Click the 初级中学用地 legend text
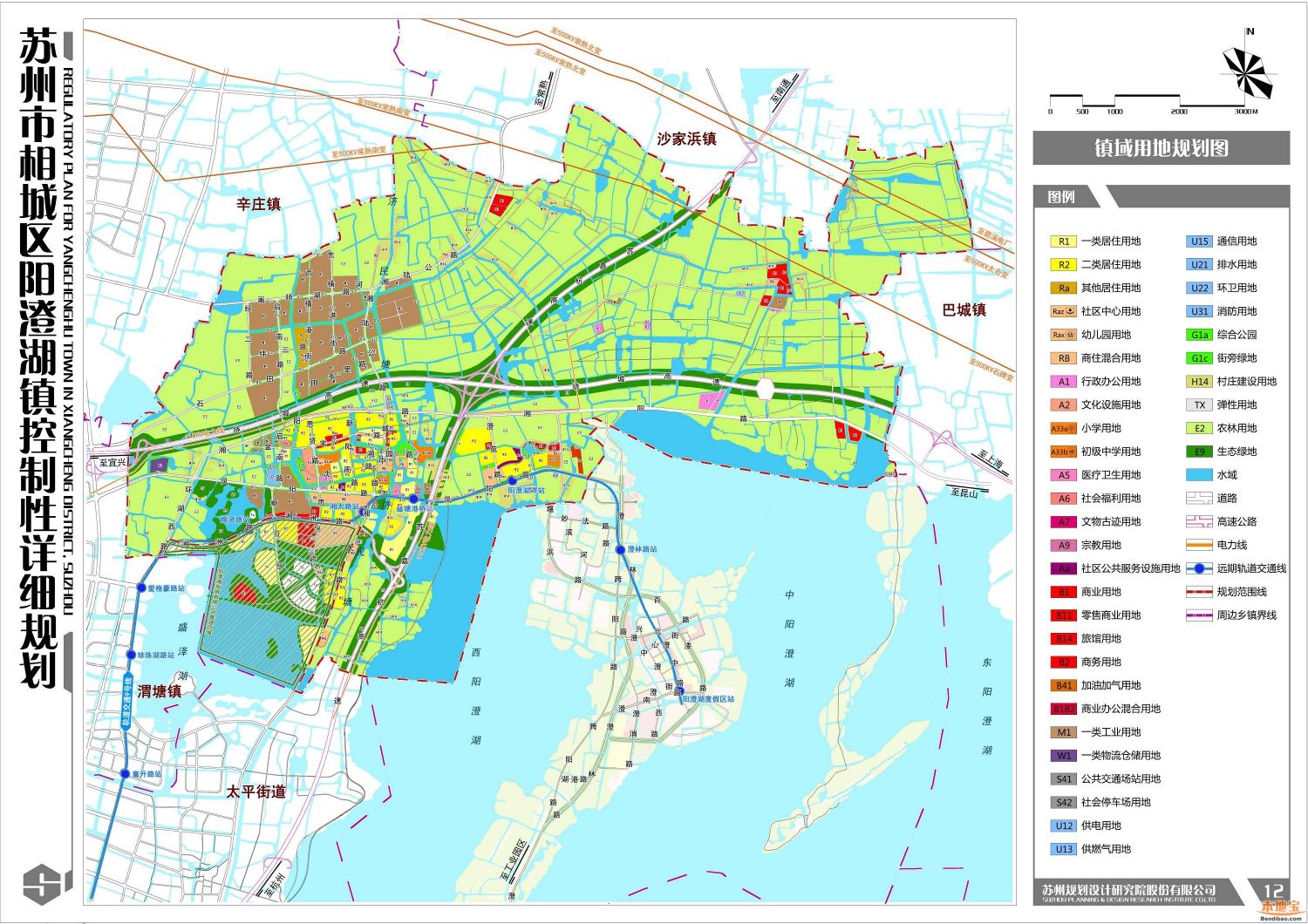The image size is (1308, 924). pyautogui.click(x=1111, y=452)
